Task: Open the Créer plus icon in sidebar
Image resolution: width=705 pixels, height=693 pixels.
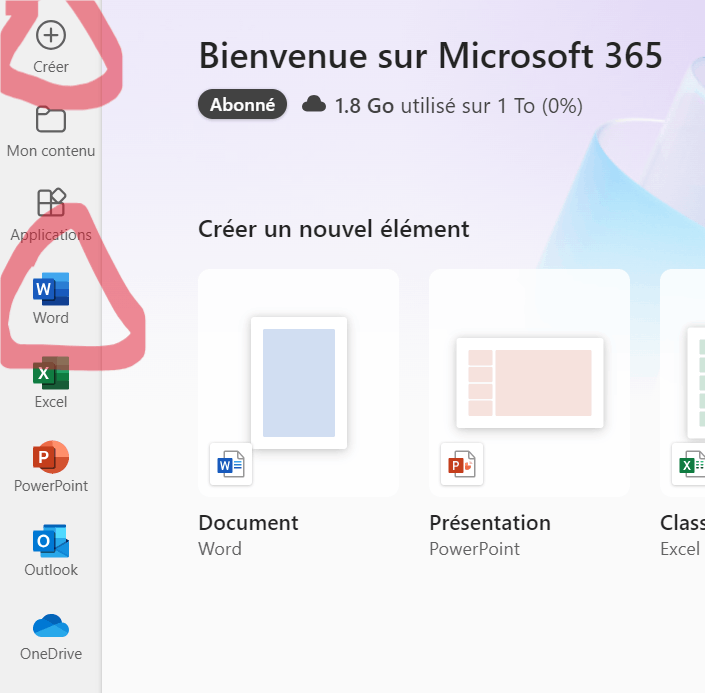Action: coord(51,35)
